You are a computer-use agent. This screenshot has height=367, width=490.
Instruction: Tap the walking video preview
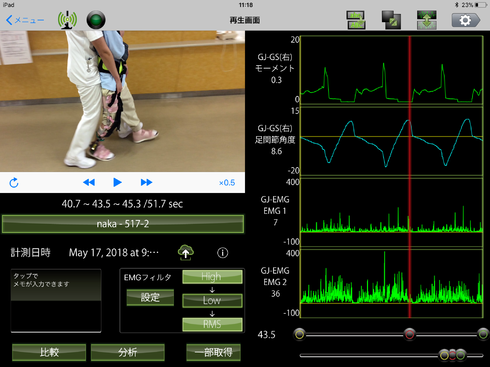coord(122,101)
